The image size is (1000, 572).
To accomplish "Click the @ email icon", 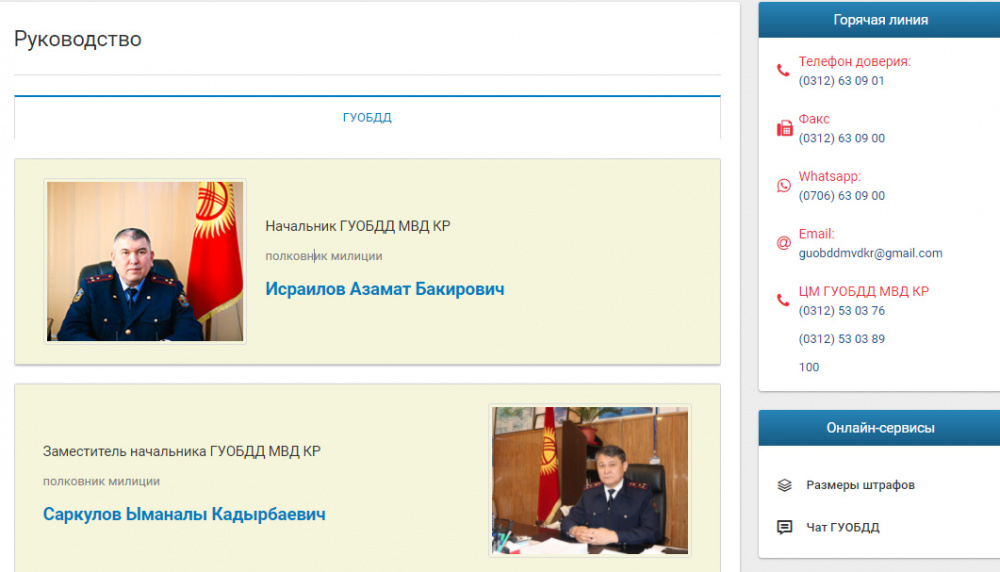I will click(x=784, y=243).
